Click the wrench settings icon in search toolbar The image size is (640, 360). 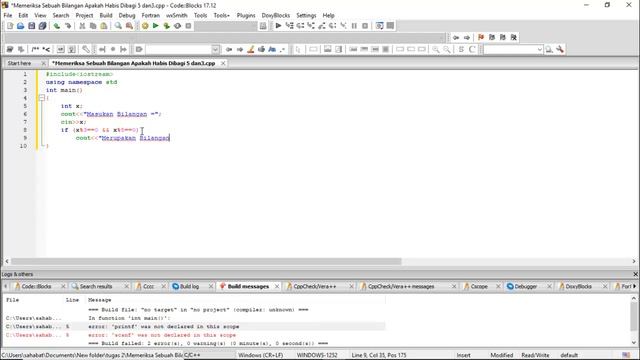coord(560,49)
